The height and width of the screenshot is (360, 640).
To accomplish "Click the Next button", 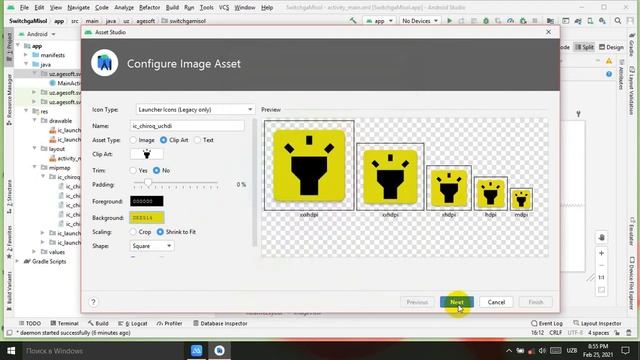I will (457, 302).
